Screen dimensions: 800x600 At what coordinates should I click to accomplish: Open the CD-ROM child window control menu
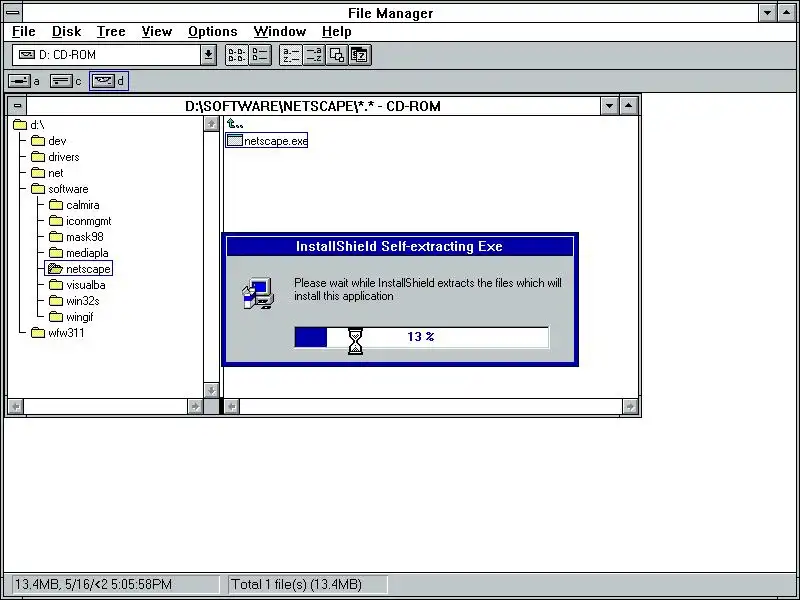18,106
